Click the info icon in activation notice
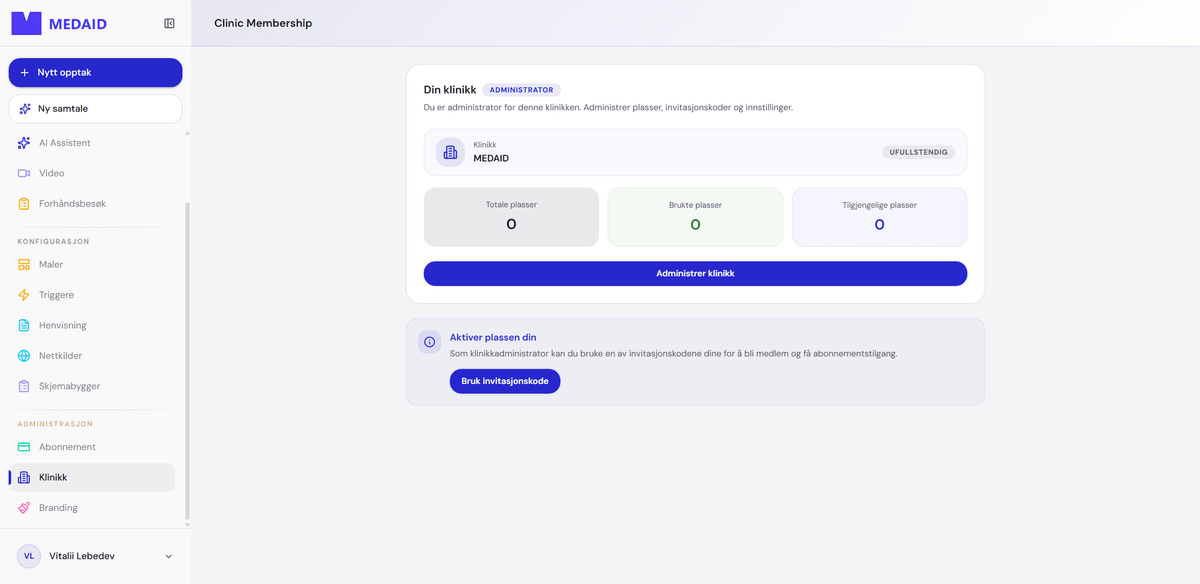The width and height of the screenshot is (1200, 584). [x=430, y=342]
